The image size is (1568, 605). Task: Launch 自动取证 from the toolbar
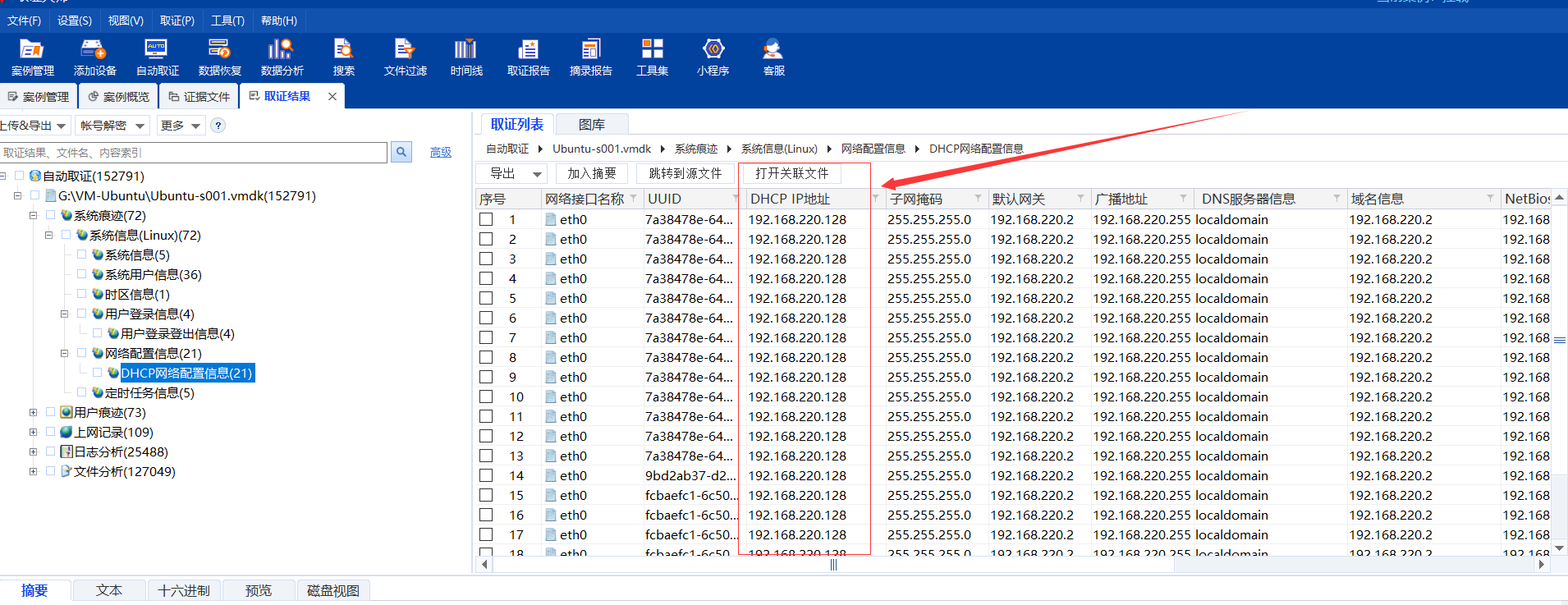(x=157, y=57)
